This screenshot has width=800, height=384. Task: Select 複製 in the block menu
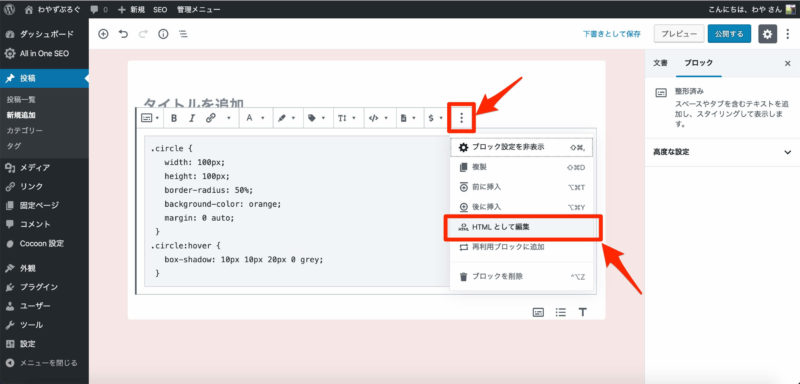(522, 167)
